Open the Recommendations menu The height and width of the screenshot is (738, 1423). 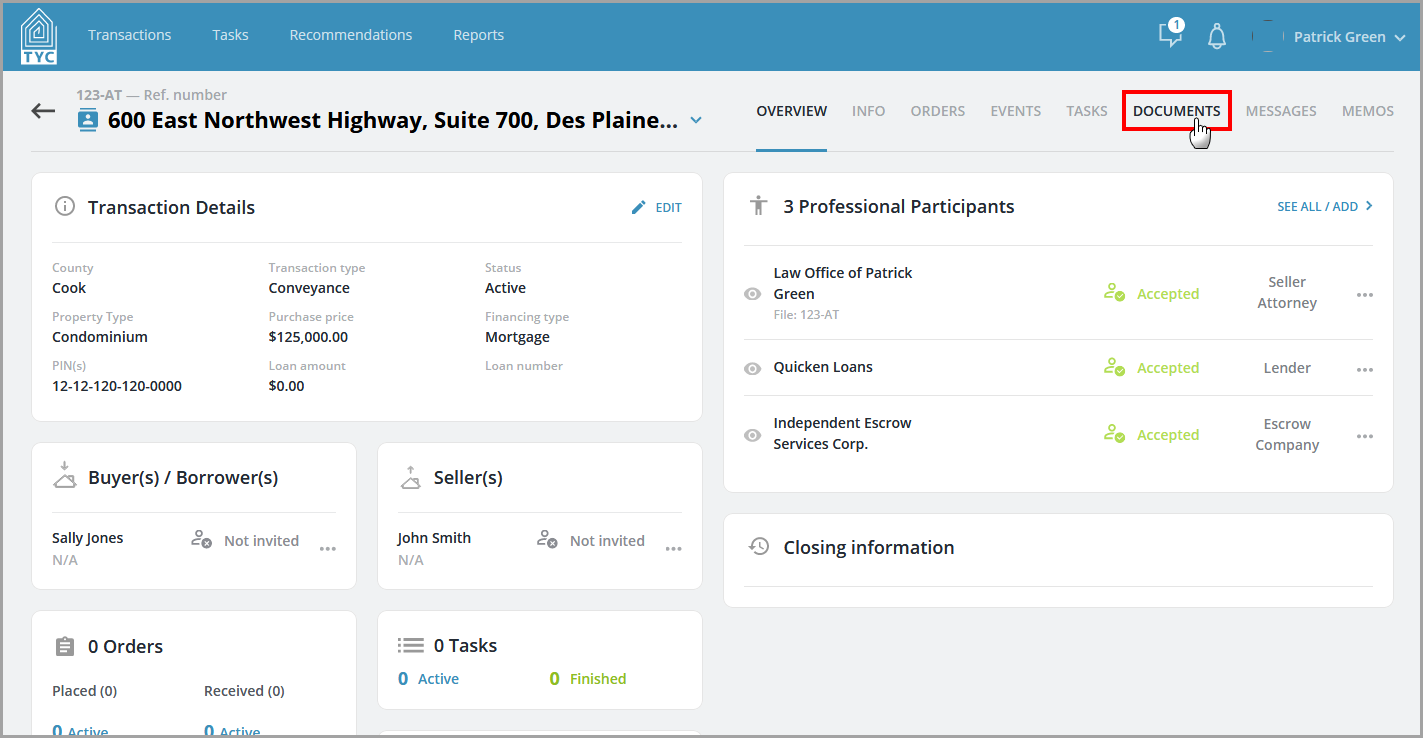[351, 34]
